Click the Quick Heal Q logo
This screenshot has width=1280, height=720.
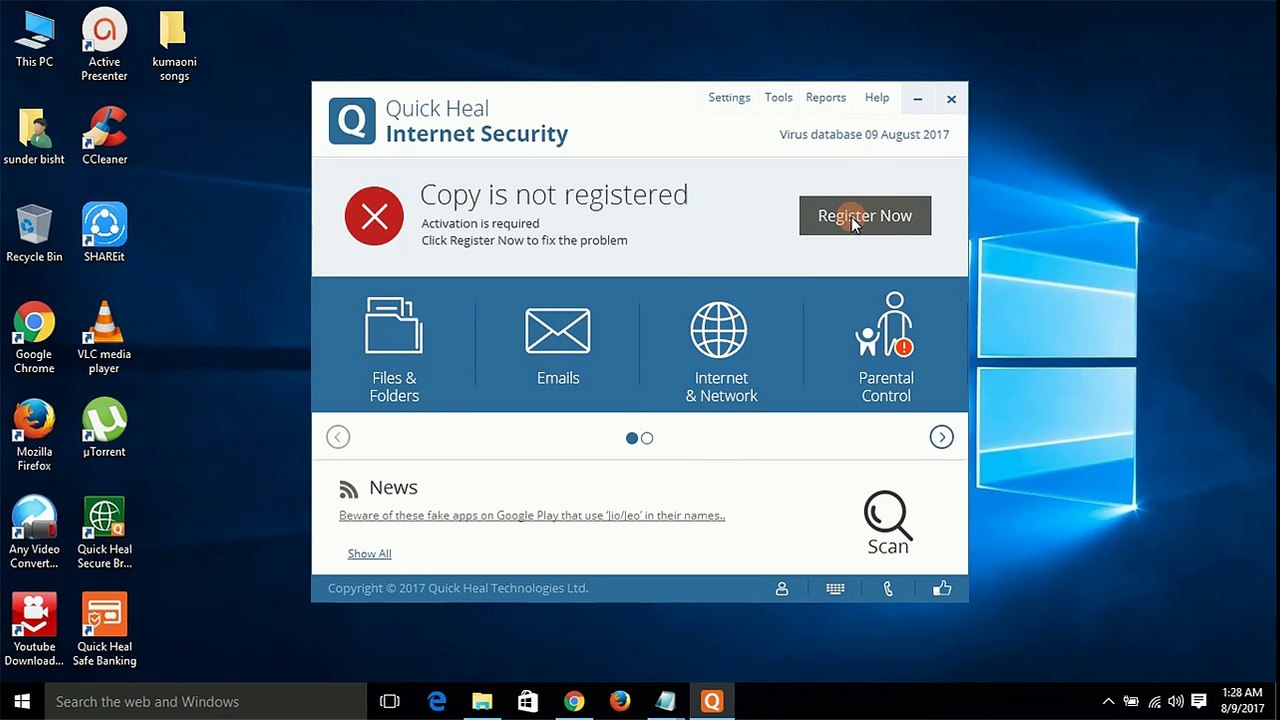pyautogui.click(x=352, y=121)
